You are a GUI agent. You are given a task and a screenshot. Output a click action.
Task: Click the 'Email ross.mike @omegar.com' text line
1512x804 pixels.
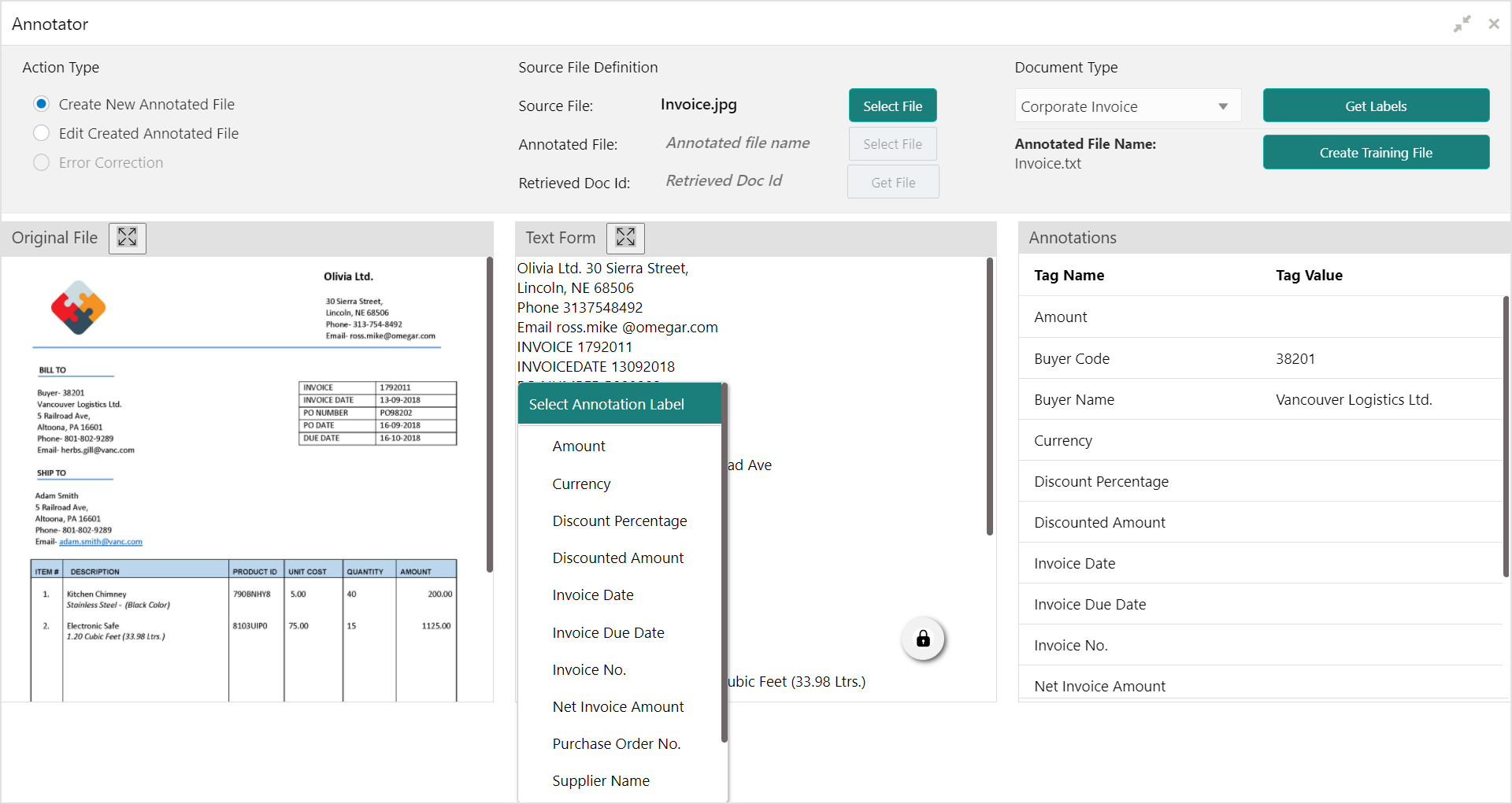617,327
